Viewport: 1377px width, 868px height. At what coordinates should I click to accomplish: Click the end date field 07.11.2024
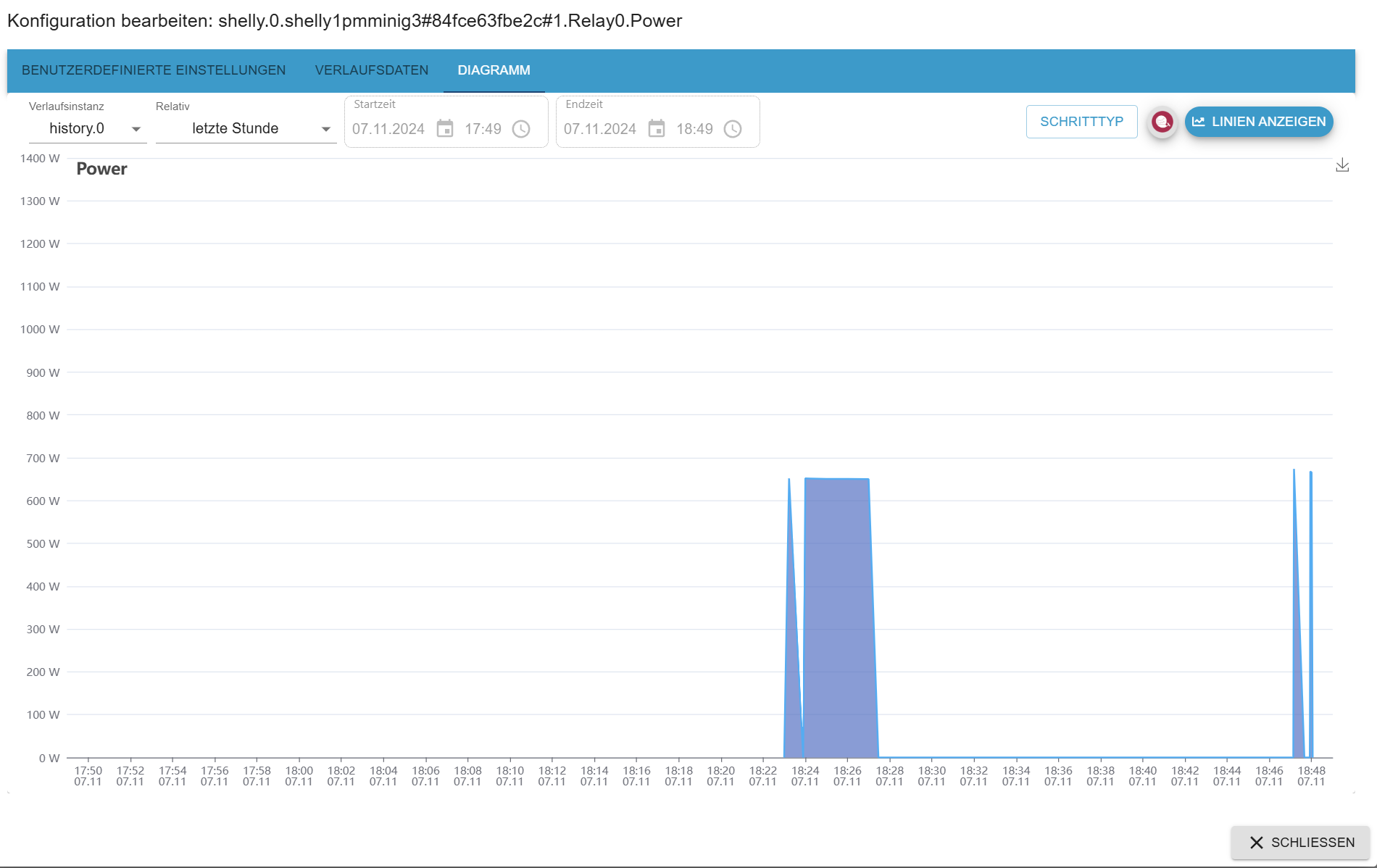[x=600, y=129]
